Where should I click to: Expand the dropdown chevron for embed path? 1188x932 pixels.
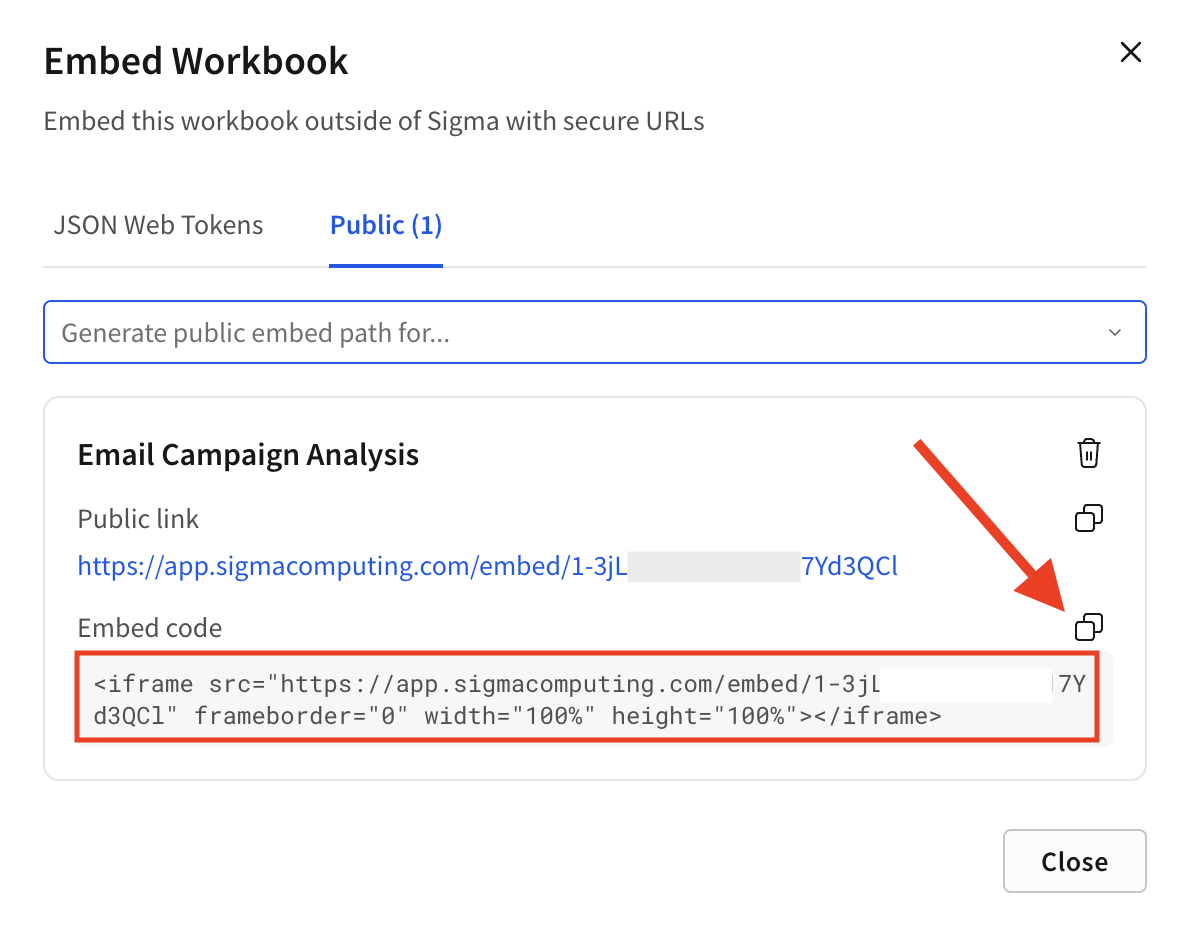1115,333
